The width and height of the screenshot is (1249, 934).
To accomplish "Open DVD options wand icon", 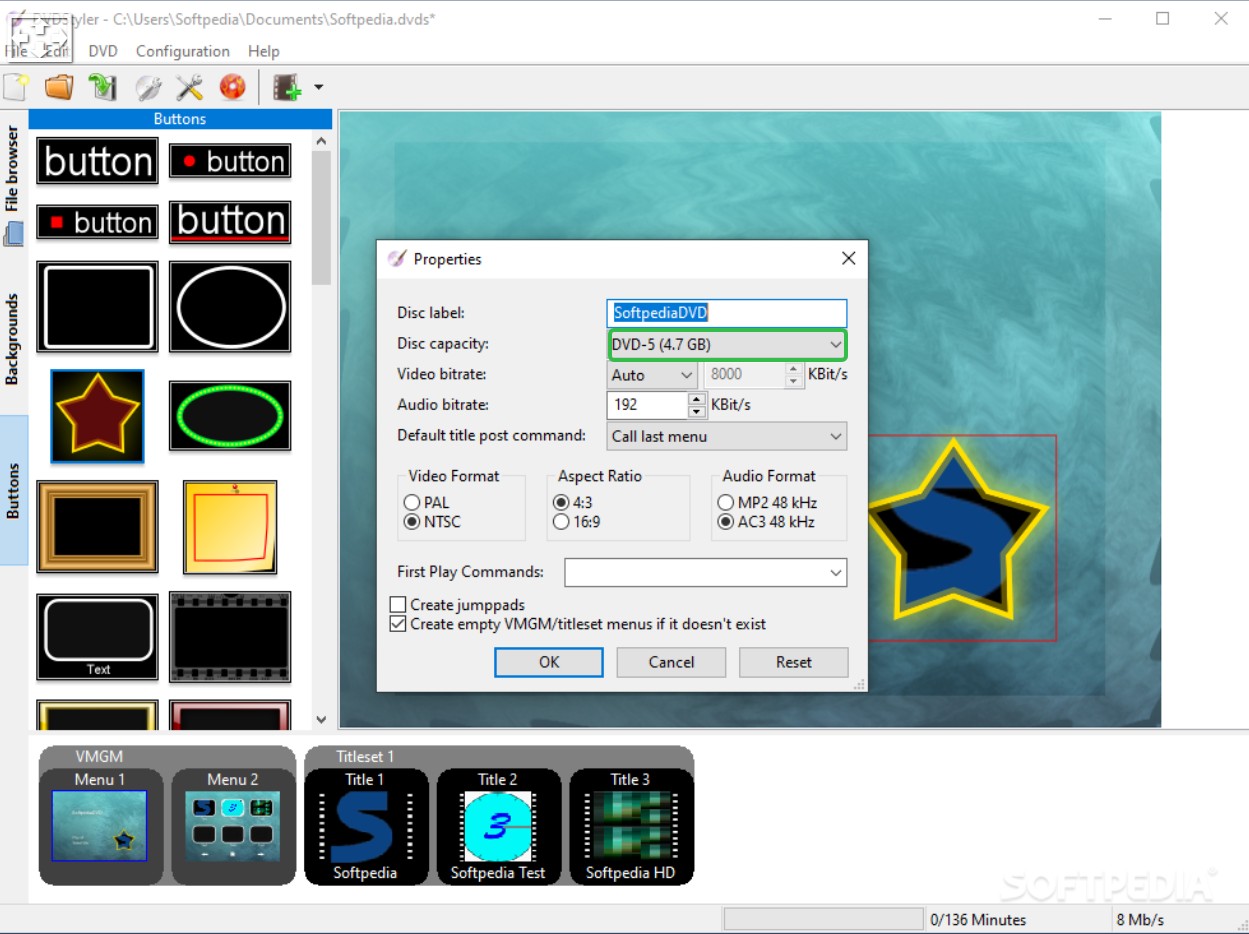I will click(x=147, y=88).
